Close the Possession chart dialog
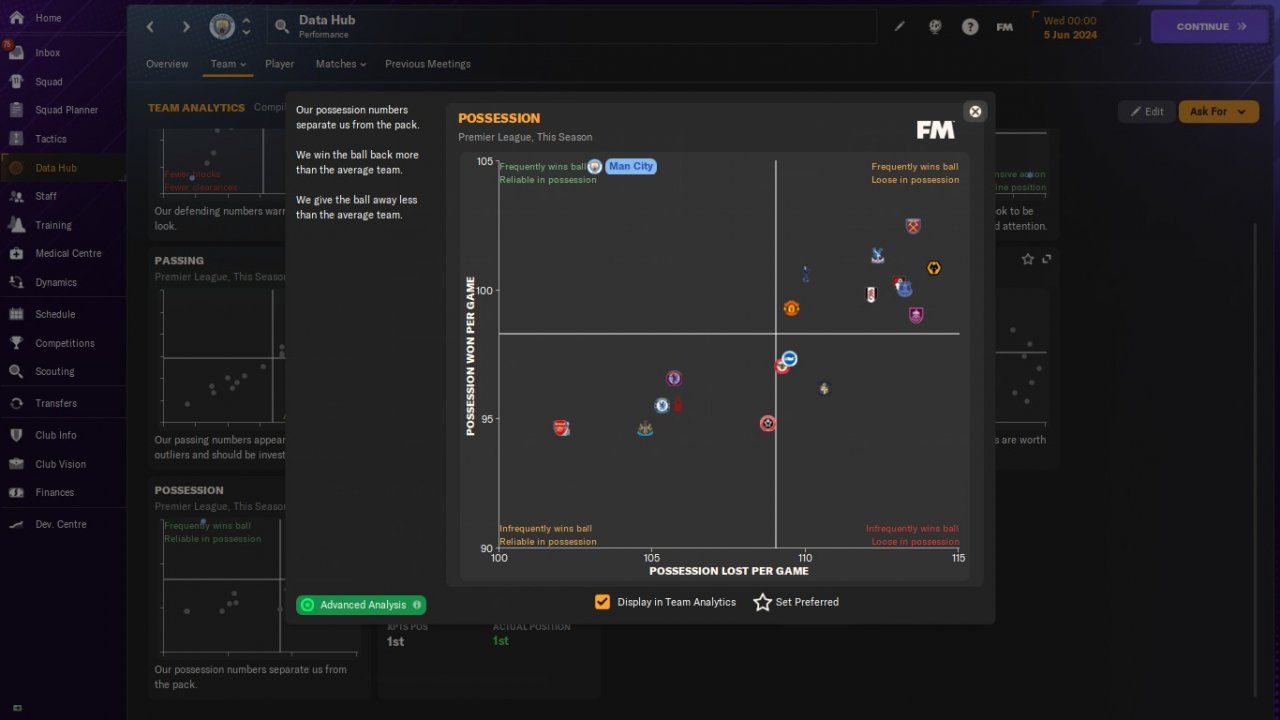 point(976,111)
